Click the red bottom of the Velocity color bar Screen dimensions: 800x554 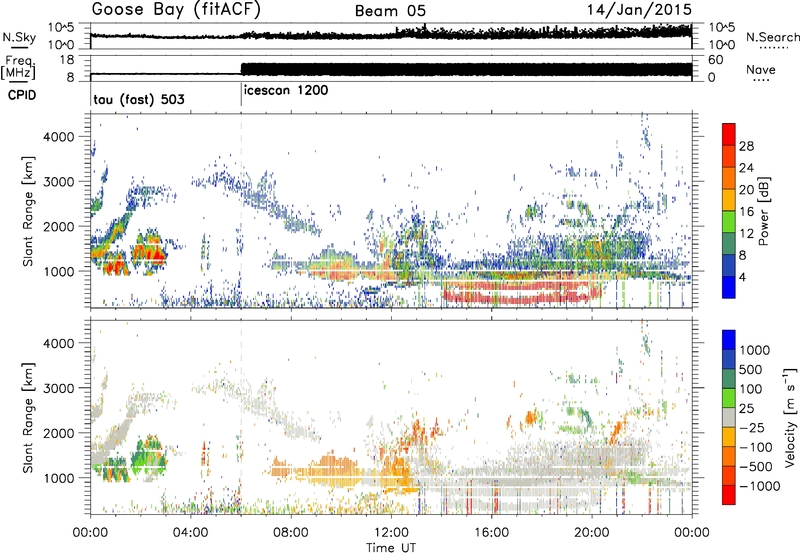(x=729, y=495)
